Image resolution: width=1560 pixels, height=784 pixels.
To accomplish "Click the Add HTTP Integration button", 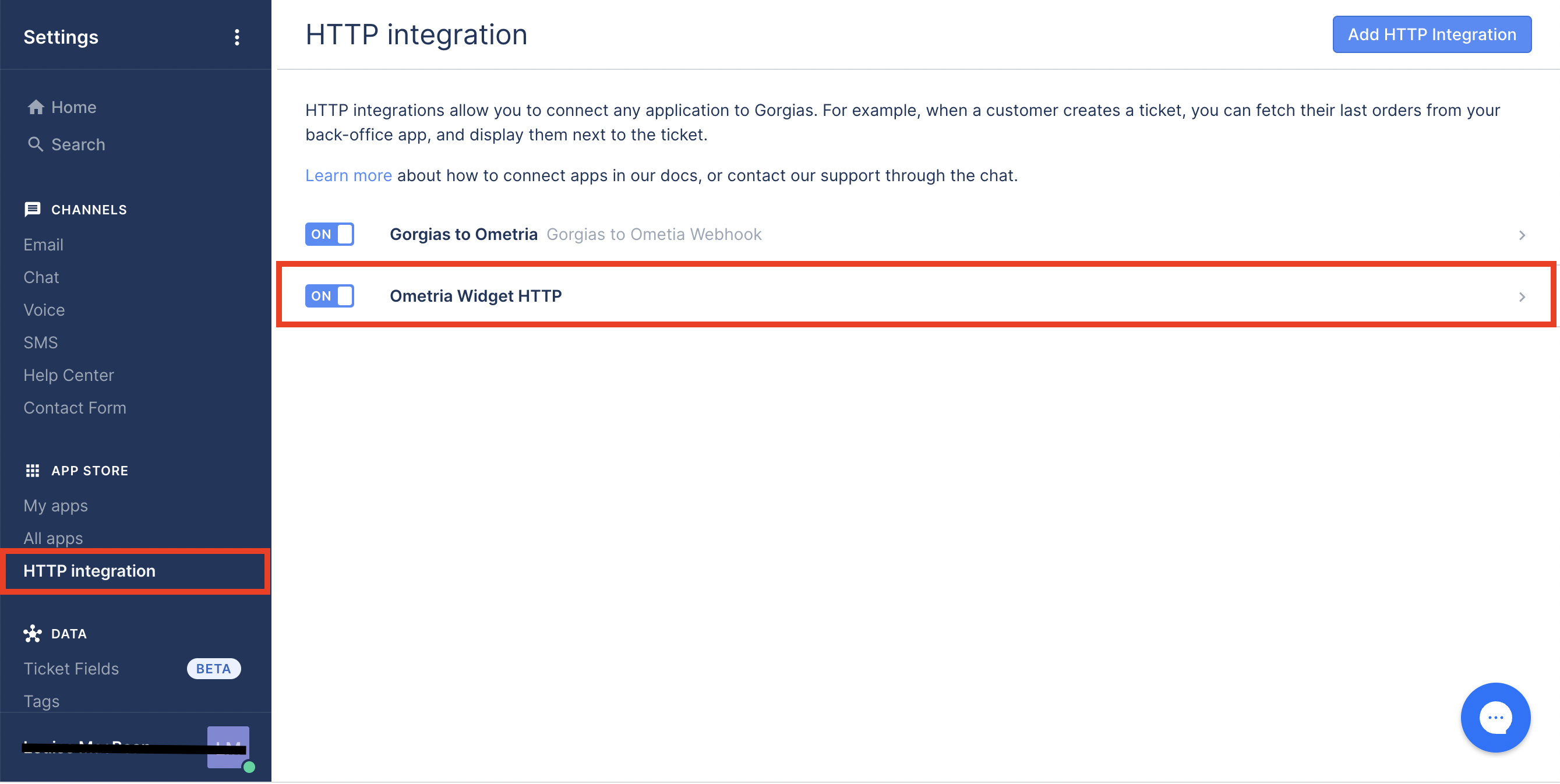I will 1431,34.
